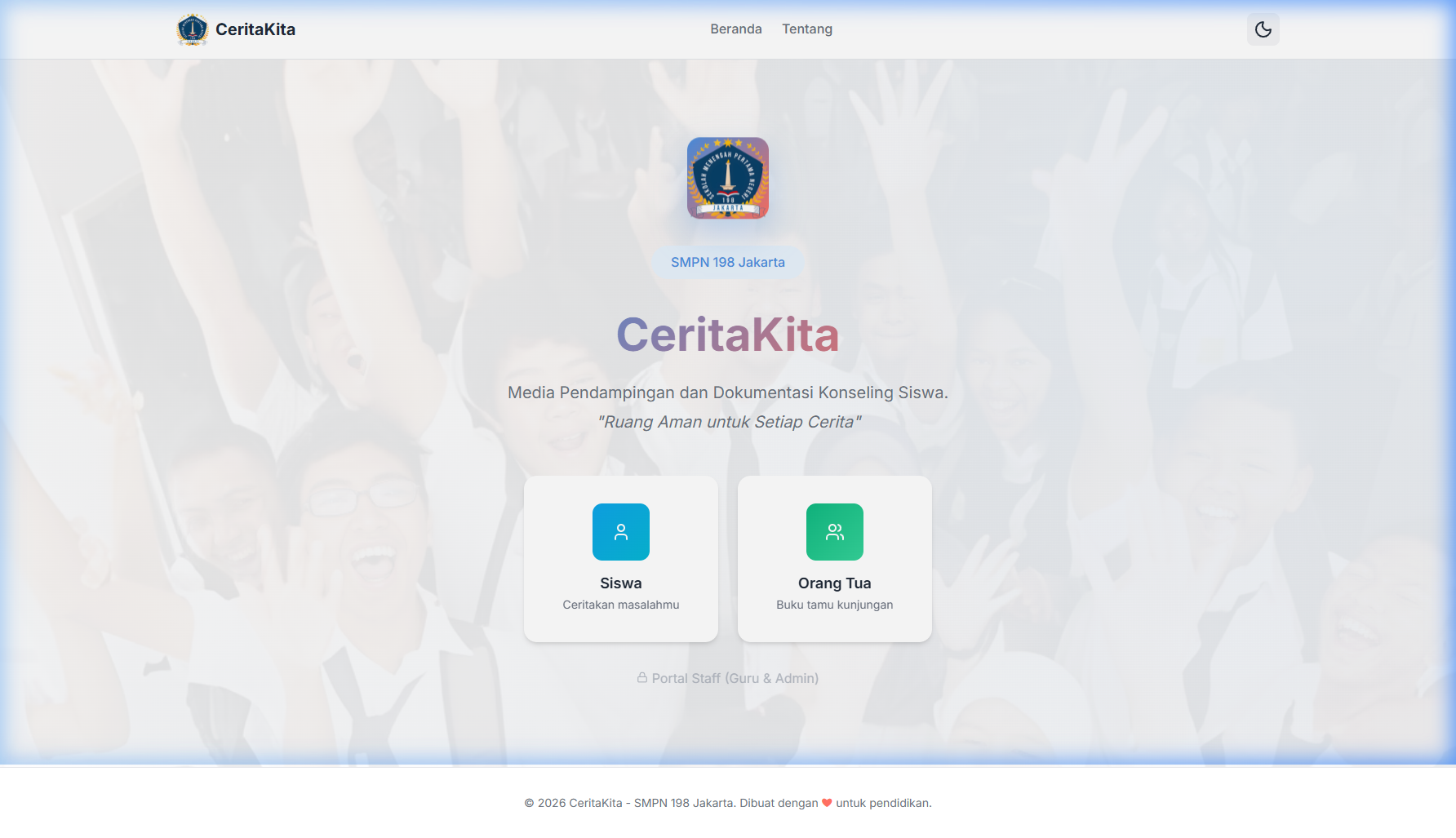The width and height of the screenshot is (1456, 838).
Task: Select the green Orang Tua people icon
Action: (x=834, y=532)
